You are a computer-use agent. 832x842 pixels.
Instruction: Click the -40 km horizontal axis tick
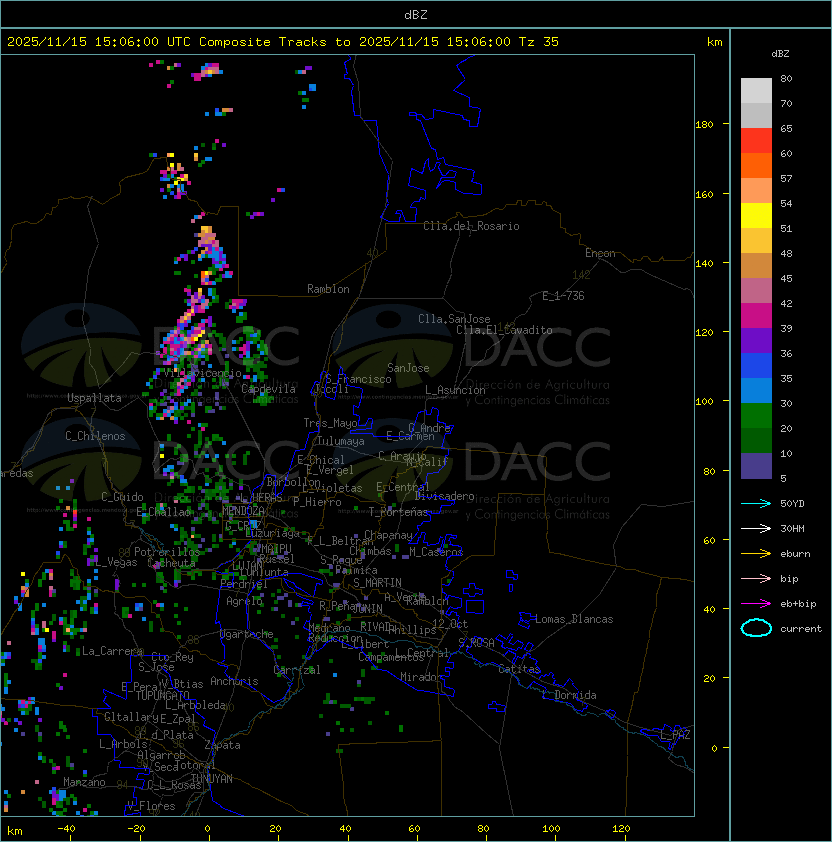coord(66,829)
